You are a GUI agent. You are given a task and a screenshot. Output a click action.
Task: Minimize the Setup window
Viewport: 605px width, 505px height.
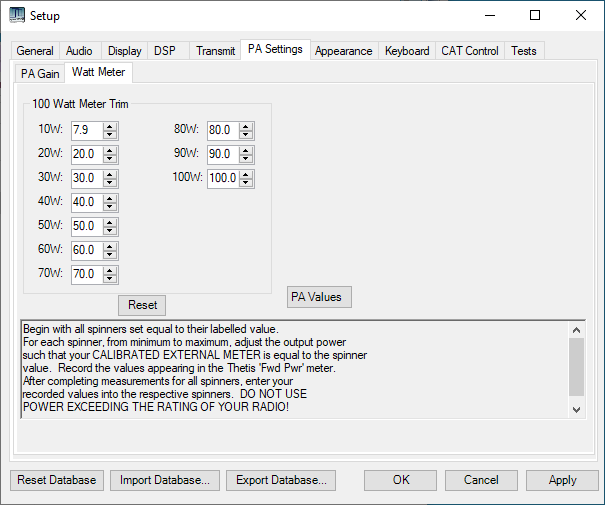click(x=490, y=15)
